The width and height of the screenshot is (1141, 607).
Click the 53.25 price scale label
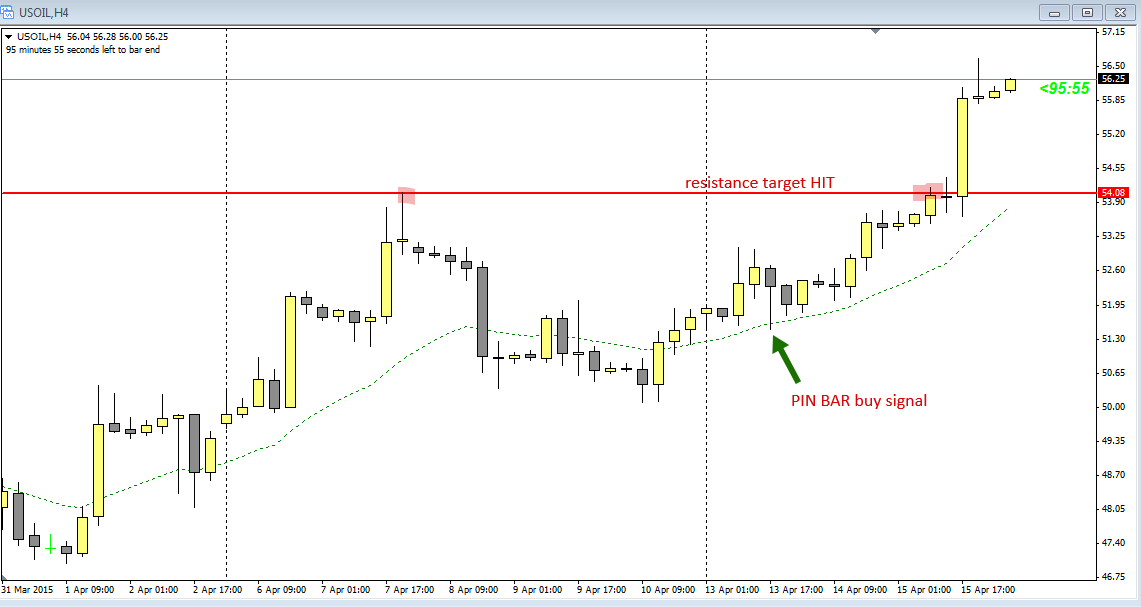[x=1113, y=236]
